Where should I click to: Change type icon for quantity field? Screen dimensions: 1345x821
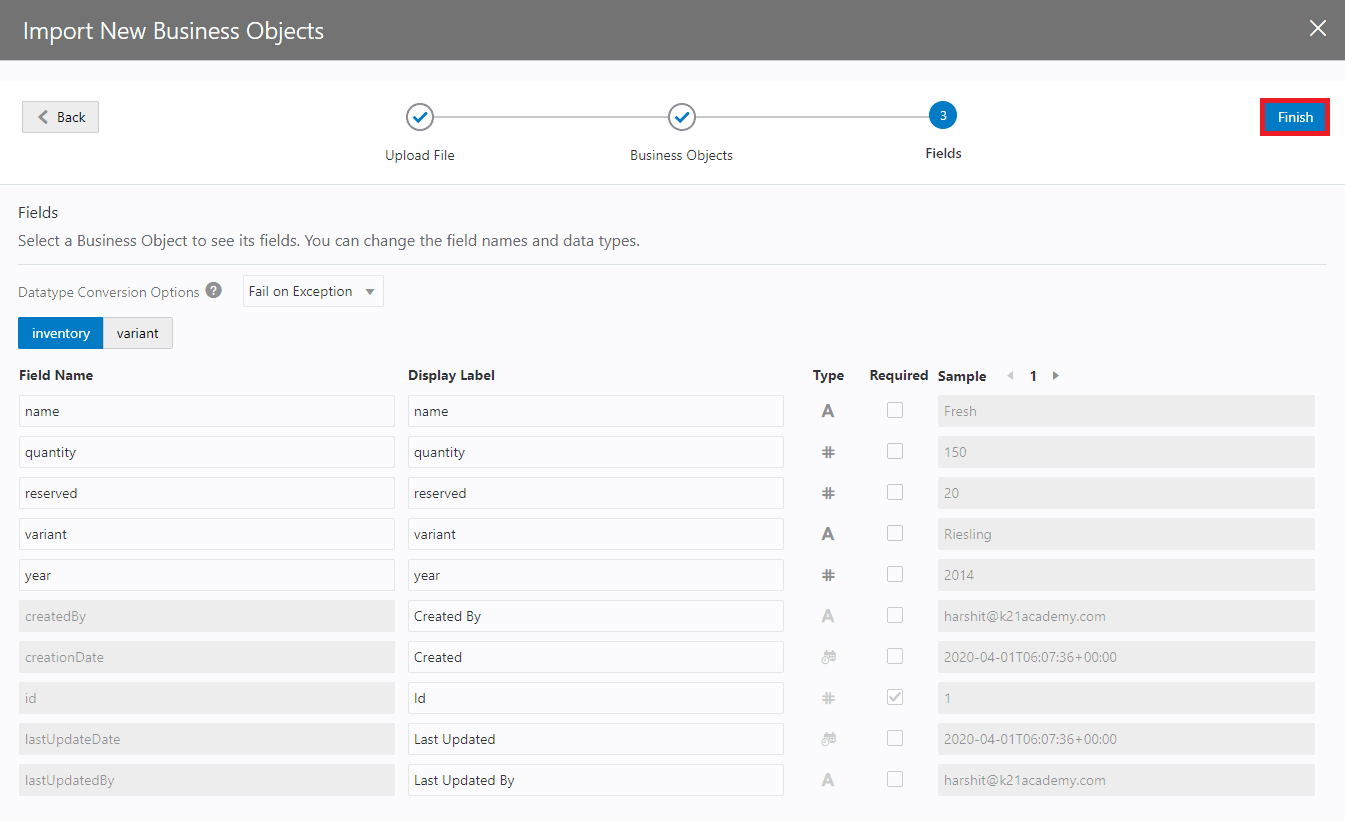point(828,452)
